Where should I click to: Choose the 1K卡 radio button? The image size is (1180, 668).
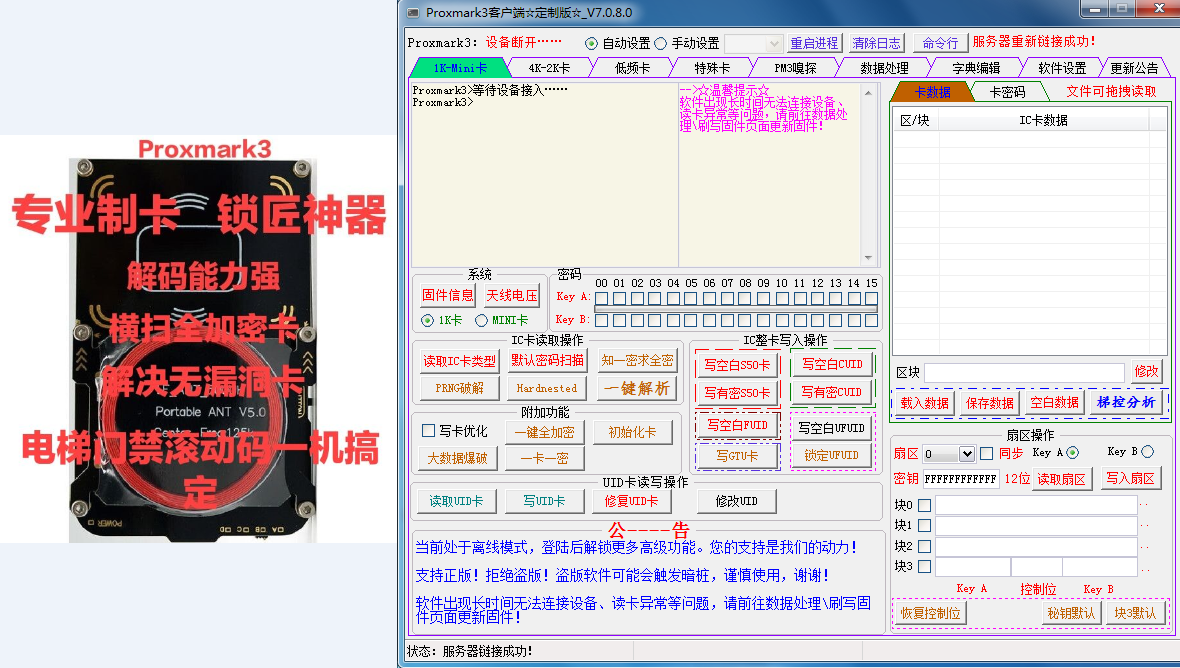427,320
